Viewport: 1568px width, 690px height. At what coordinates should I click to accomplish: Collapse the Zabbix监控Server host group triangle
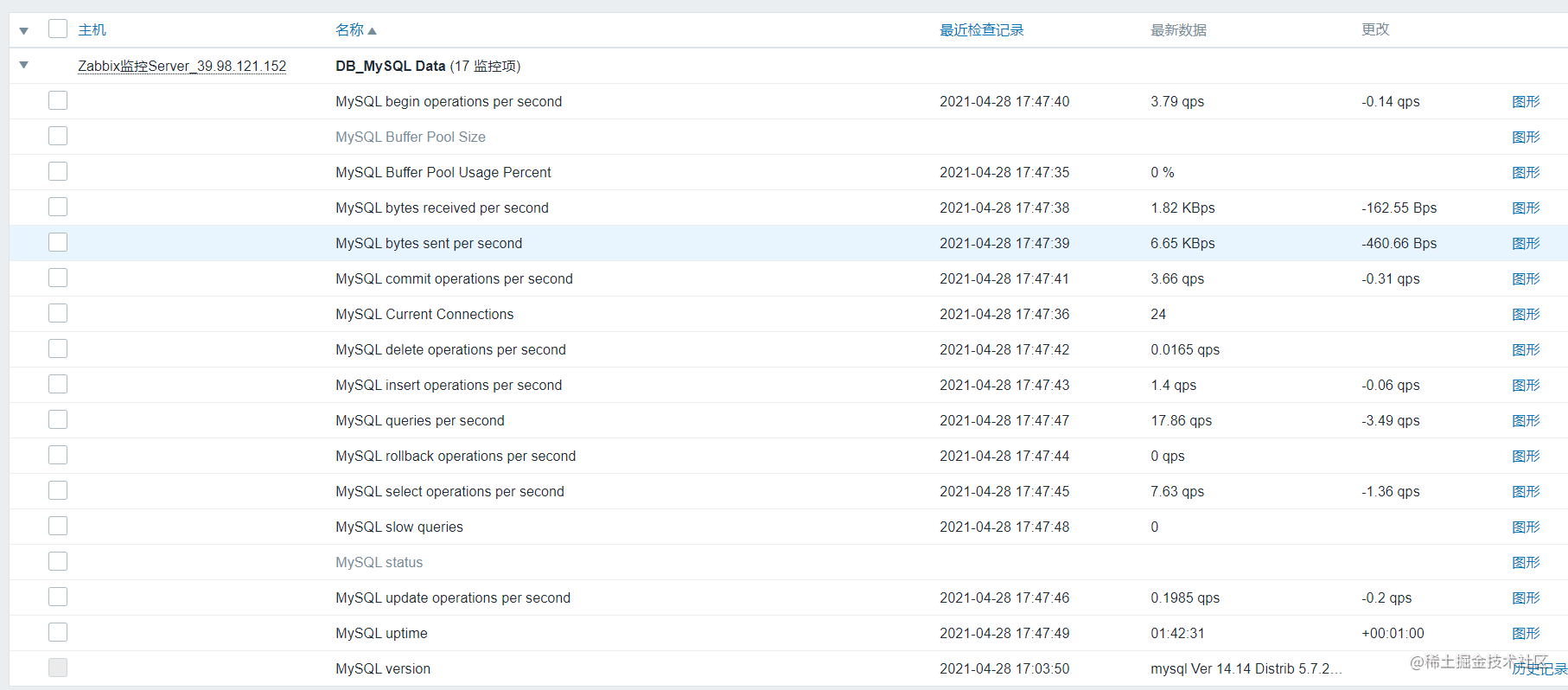(24, 65)
